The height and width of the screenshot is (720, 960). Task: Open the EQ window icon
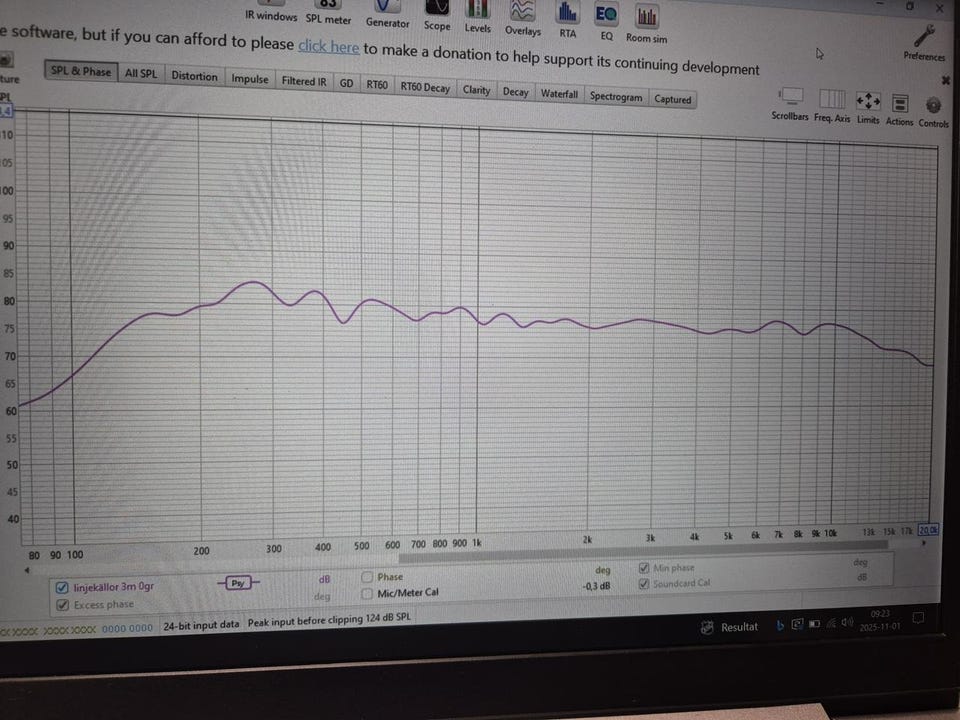[606, 15]
